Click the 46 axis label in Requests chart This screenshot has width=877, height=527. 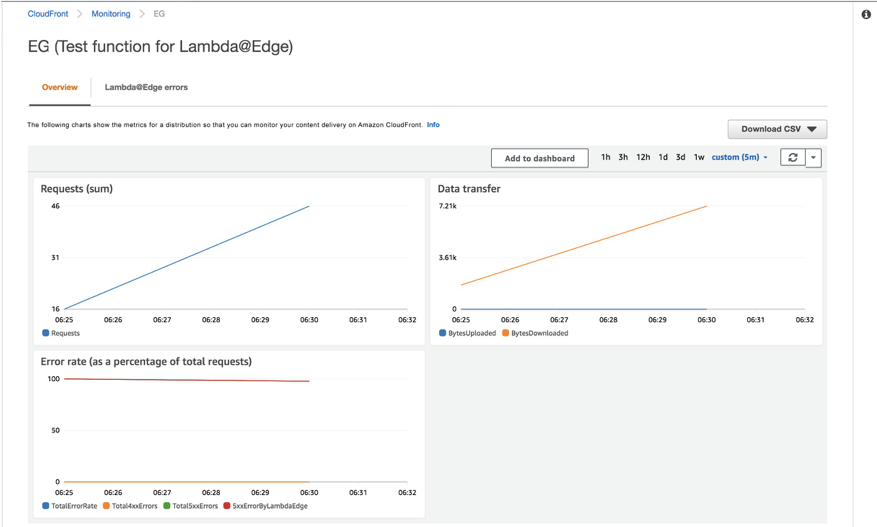coord(55,206)
